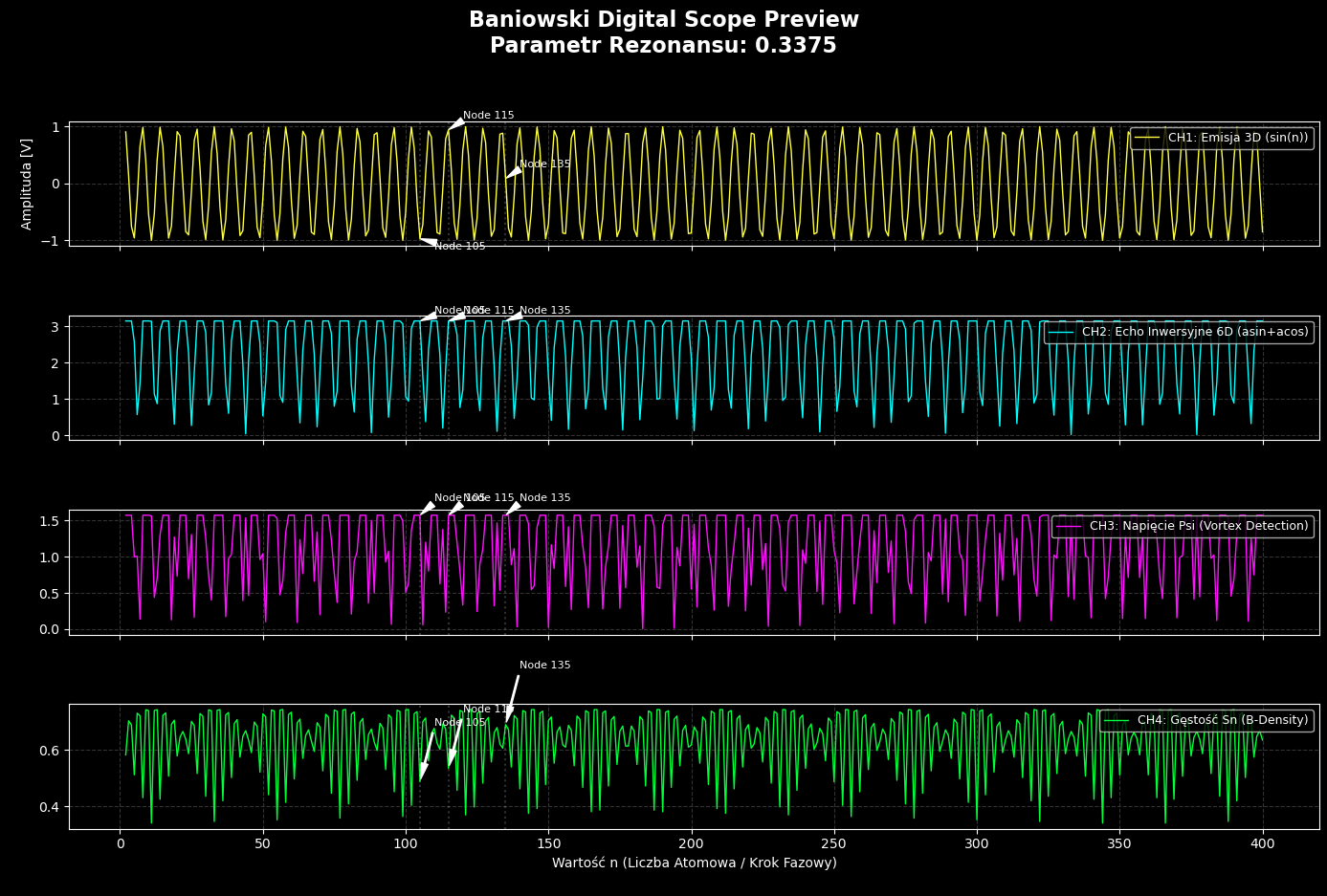The width and height of the screenshot is (1327, 896).
Task: Click the Wartość n x-axis label
Action: (x=694, y=863)
